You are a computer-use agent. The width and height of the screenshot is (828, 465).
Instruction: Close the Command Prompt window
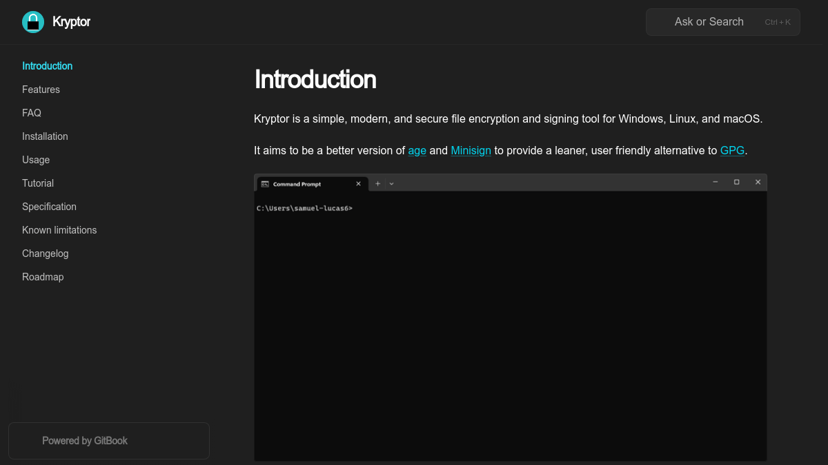pos(758,182)
